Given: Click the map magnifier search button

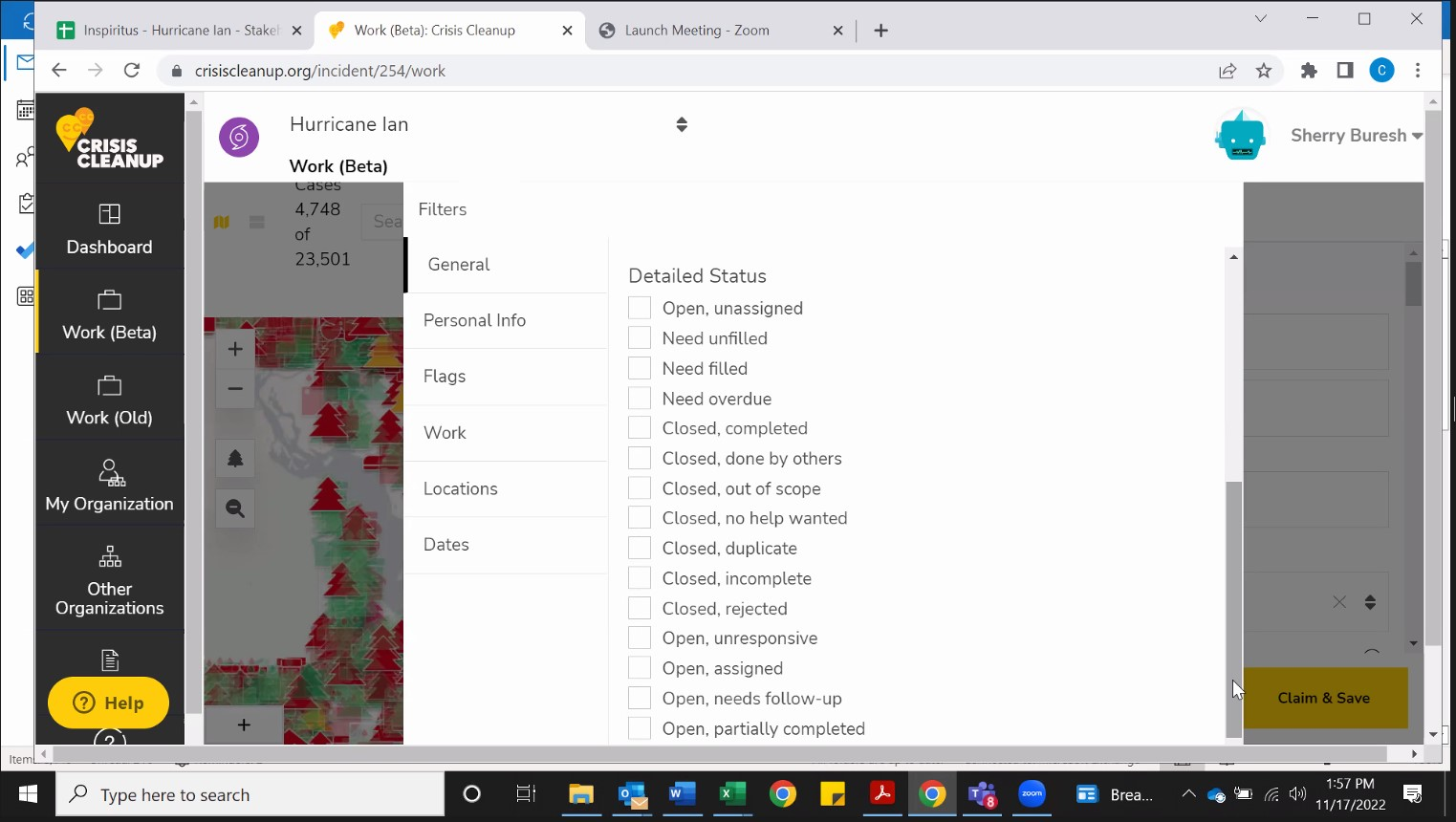Looking at the screenshot, I should (235, 508).
